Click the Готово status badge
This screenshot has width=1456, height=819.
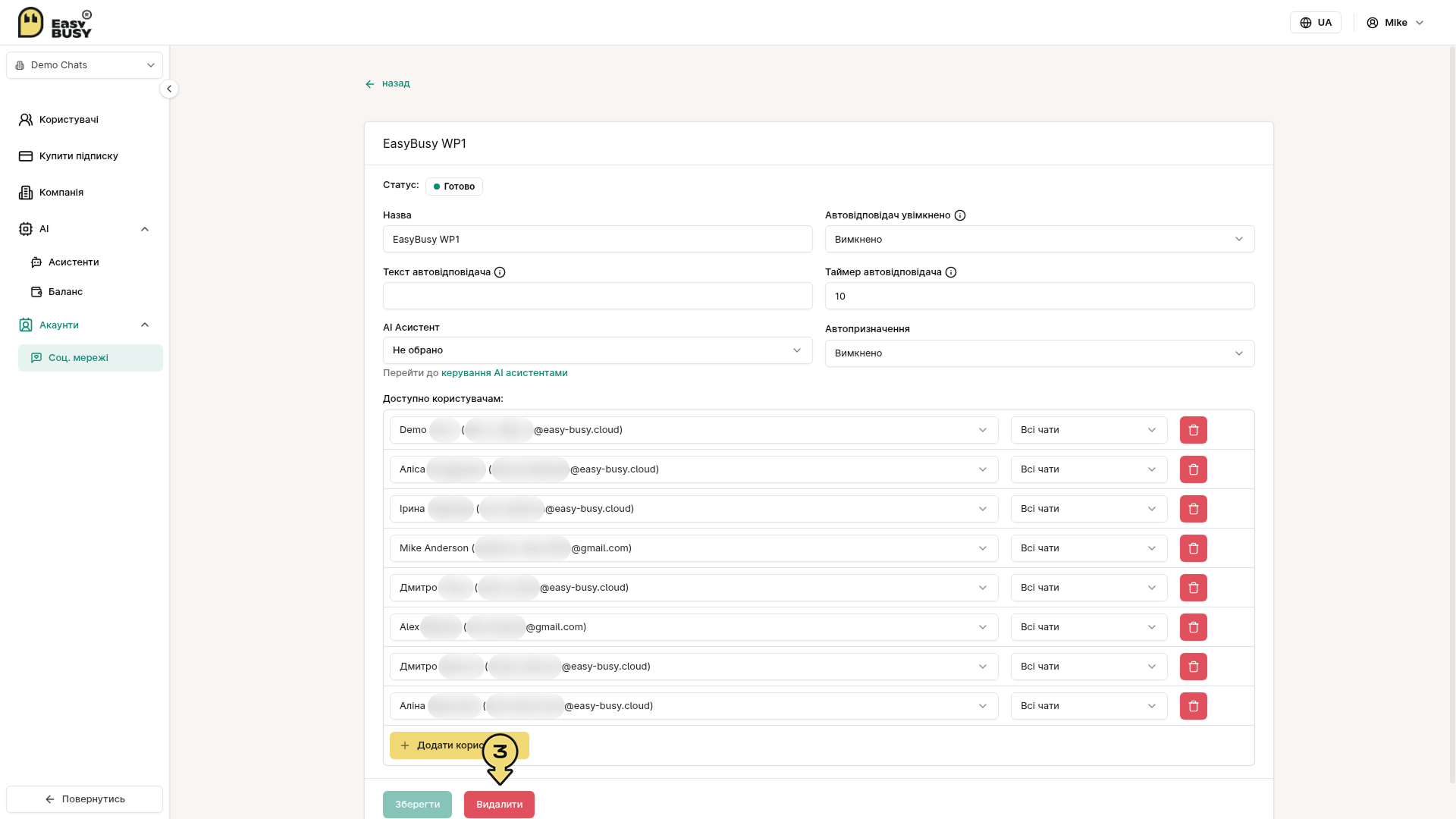[x=453, y=187]
